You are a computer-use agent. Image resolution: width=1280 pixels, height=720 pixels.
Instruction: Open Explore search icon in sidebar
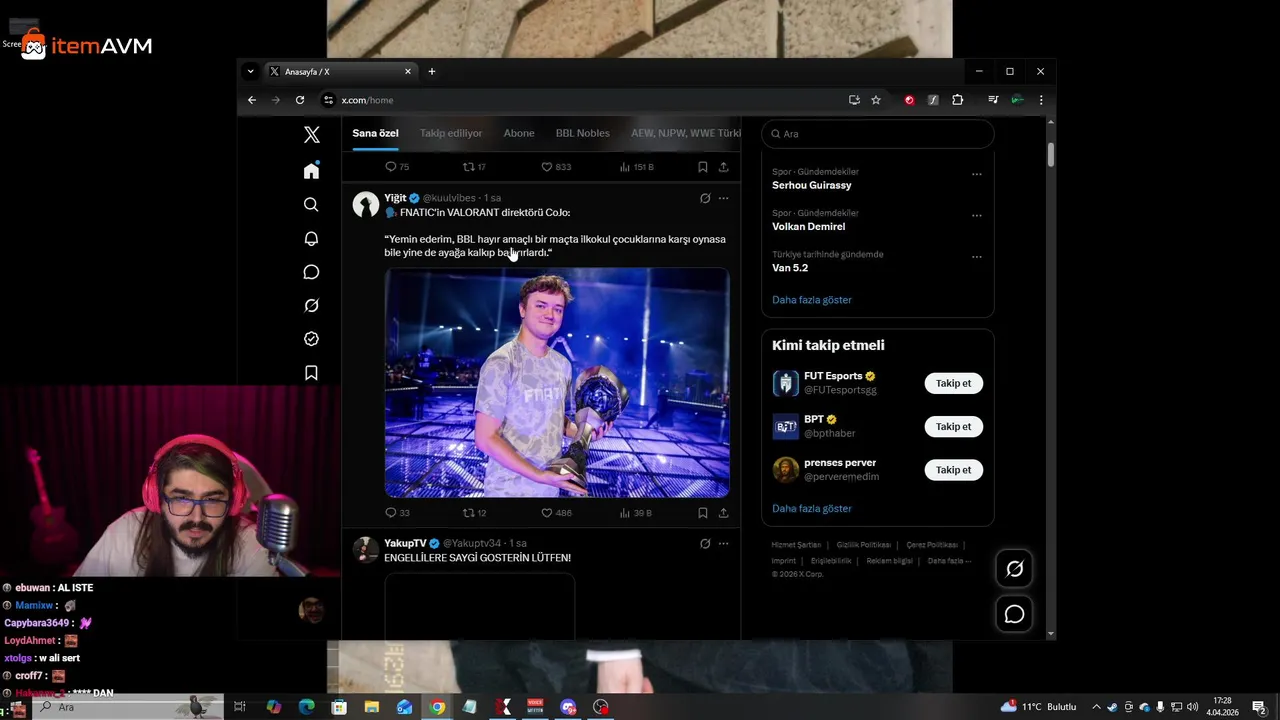click(311, 204)
